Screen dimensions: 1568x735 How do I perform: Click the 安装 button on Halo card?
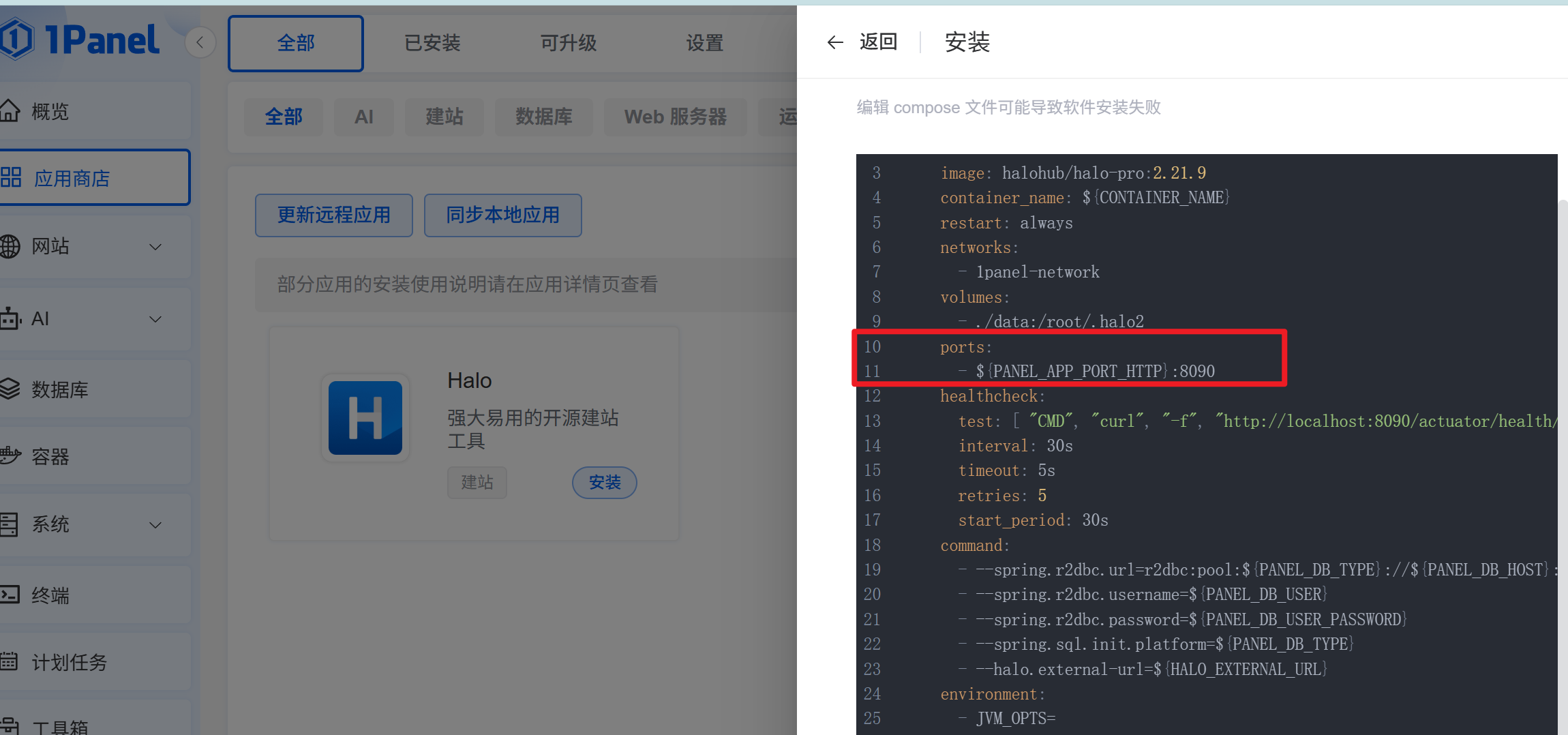point(605,483)
